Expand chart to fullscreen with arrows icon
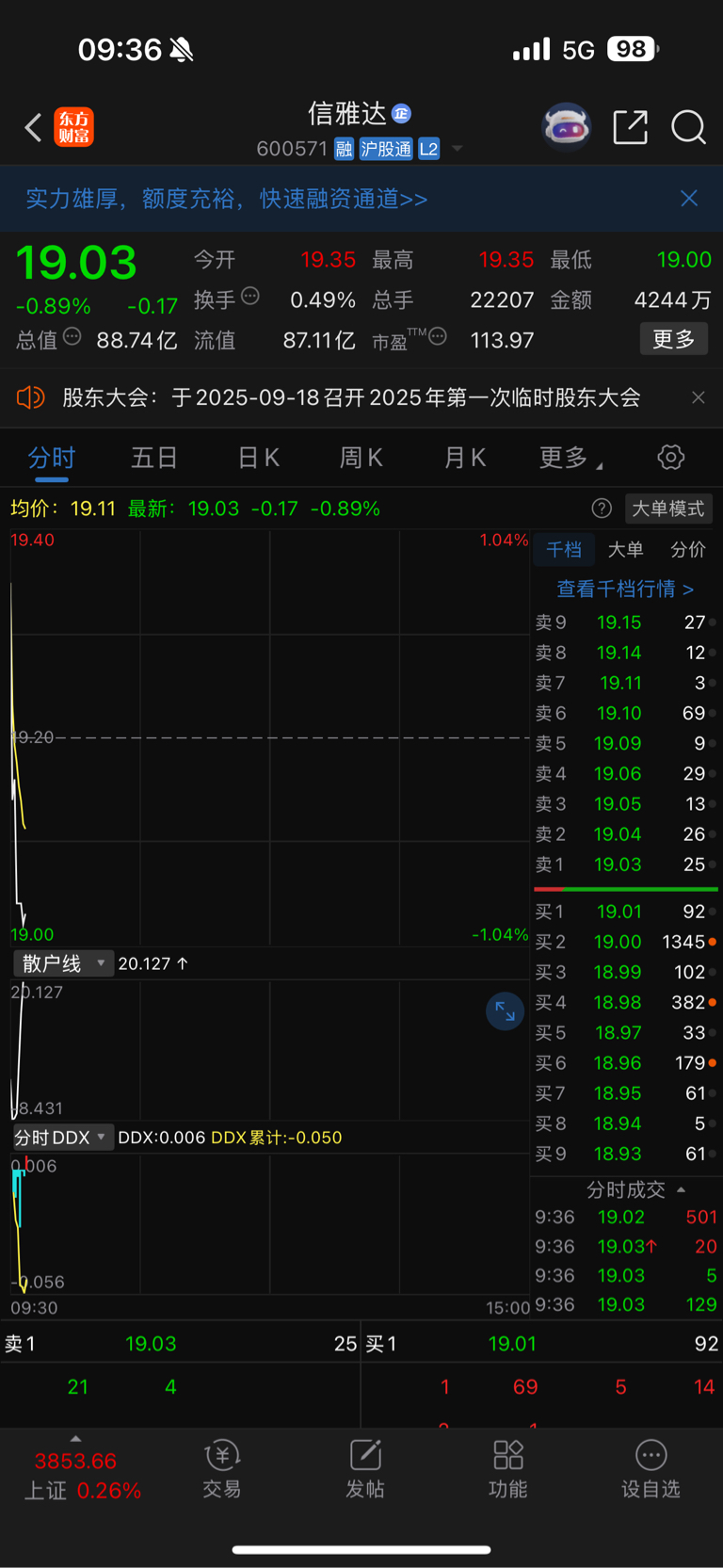Viewport: 723px width, 1568px height. [x=505, y=1011]
